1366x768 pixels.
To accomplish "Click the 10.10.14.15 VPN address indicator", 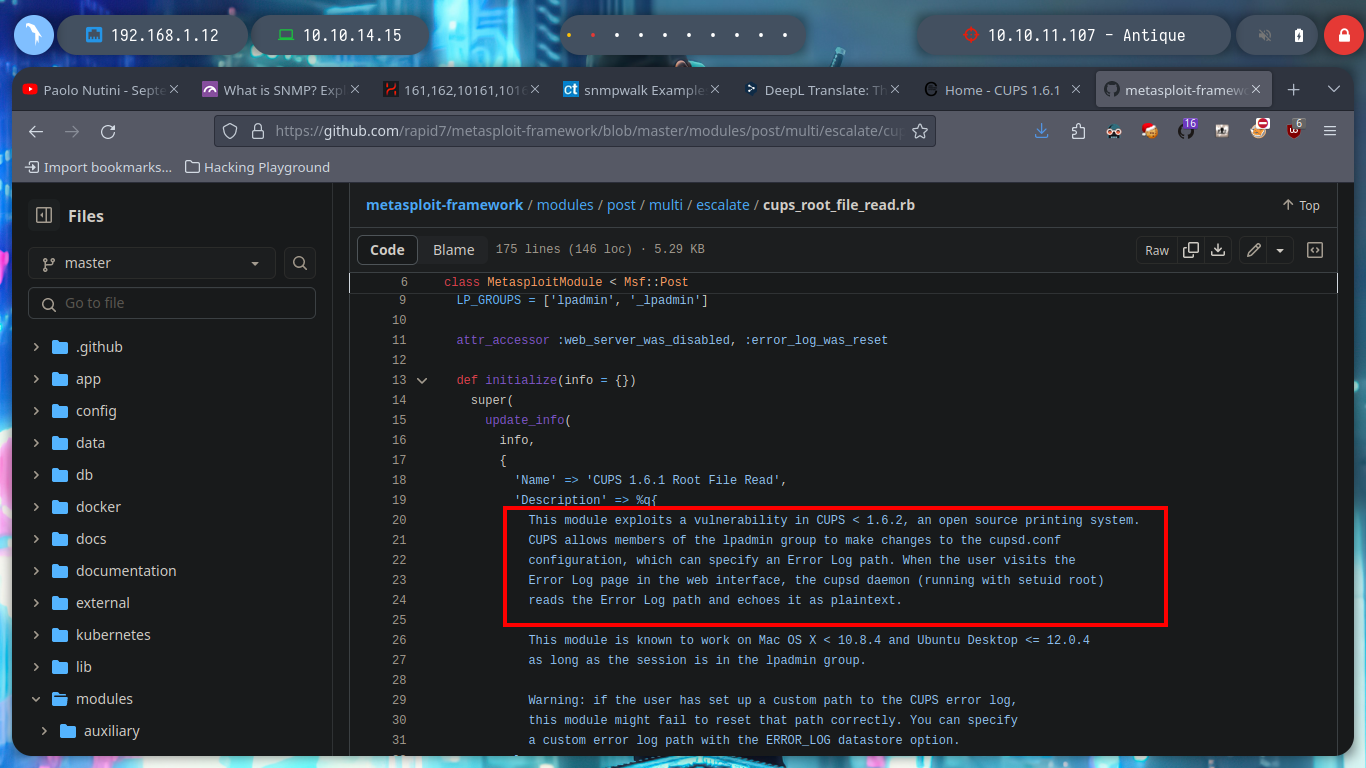I will 339,35.
